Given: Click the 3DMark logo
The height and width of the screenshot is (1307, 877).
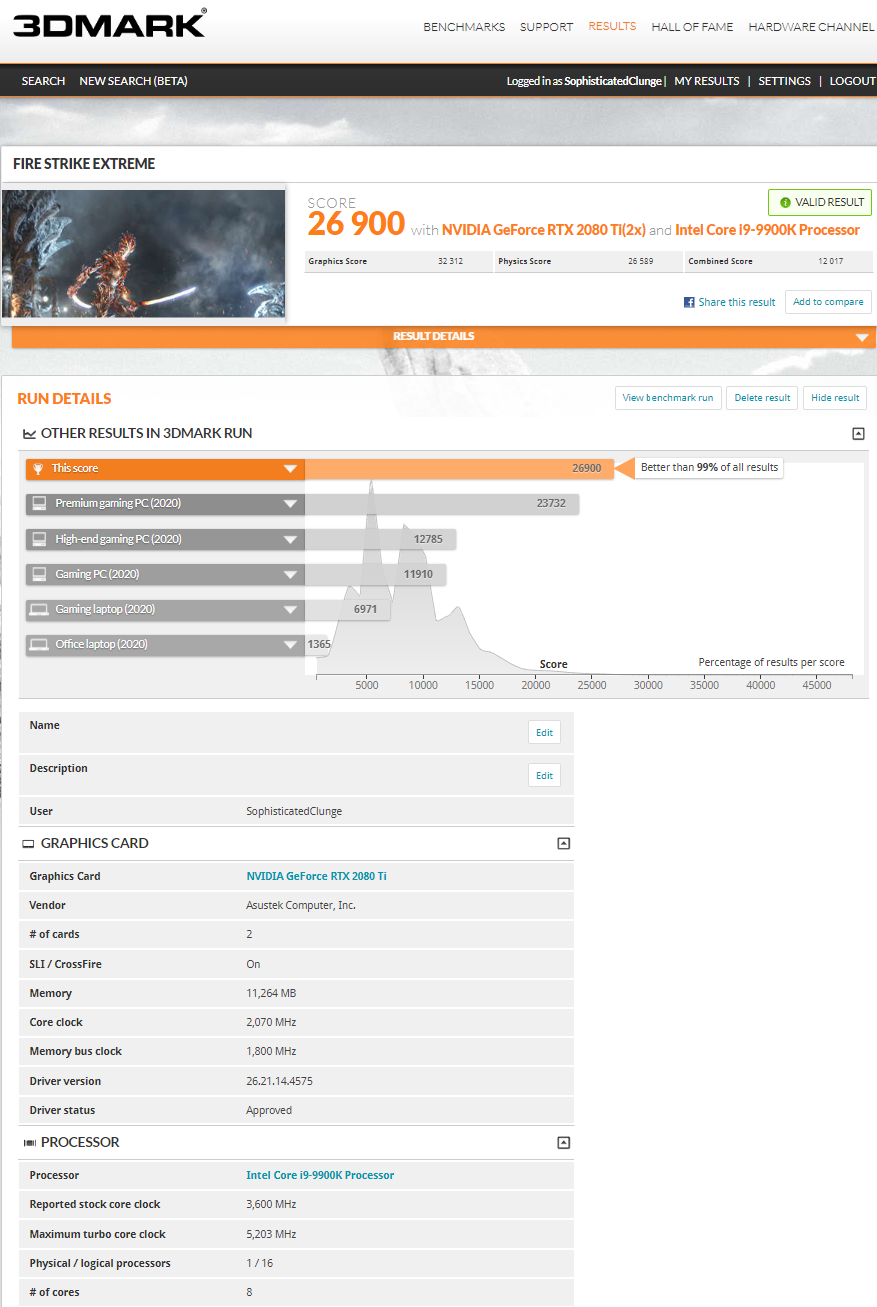Looking at the screenshot, I should coord(109,24).
